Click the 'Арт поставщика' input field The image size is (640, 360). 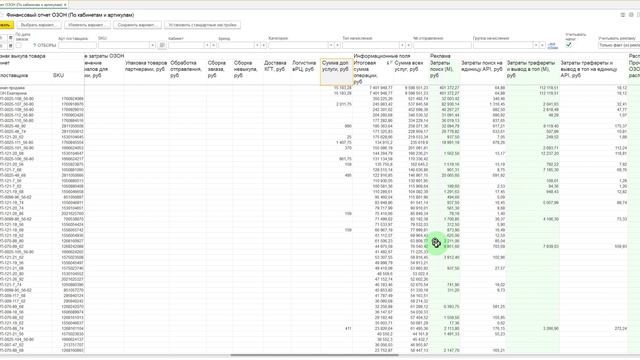tap(77, 45)
